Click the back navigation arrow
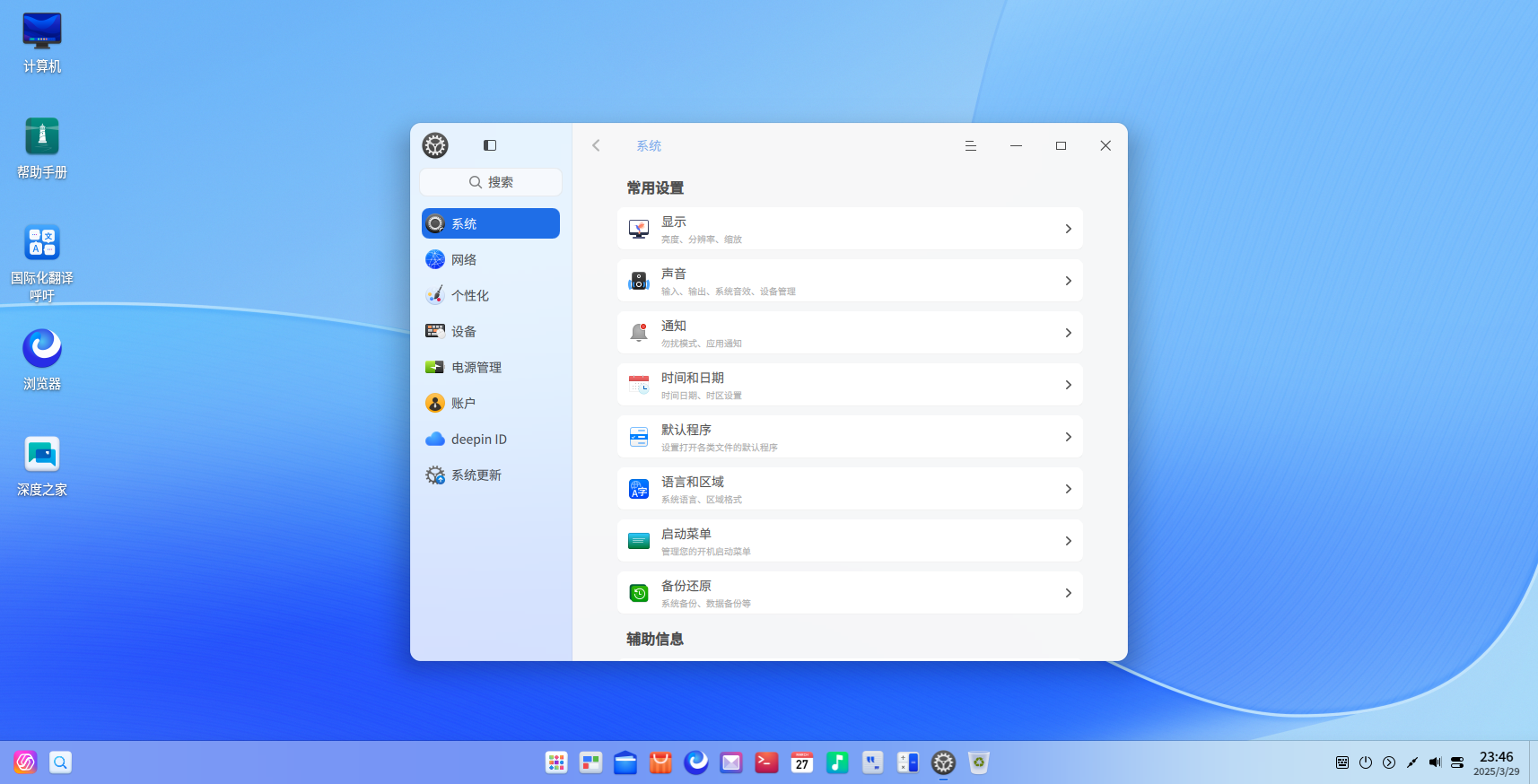The height and width of the screenshot is (784, 1538). [596, 145]
